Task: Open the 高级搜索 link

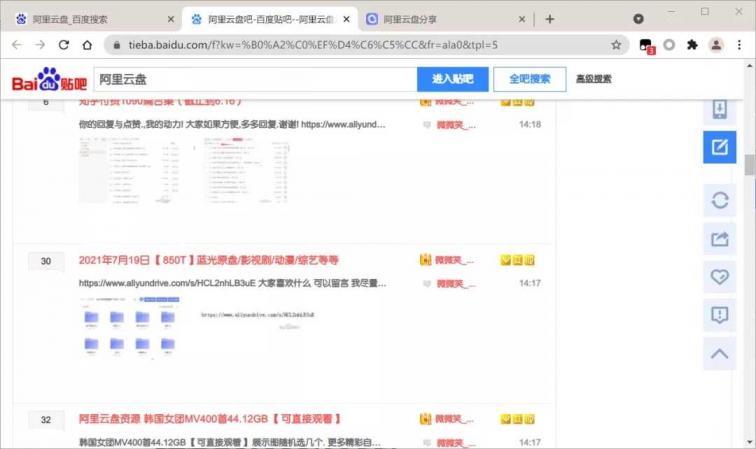Action: tap(594, 79)
